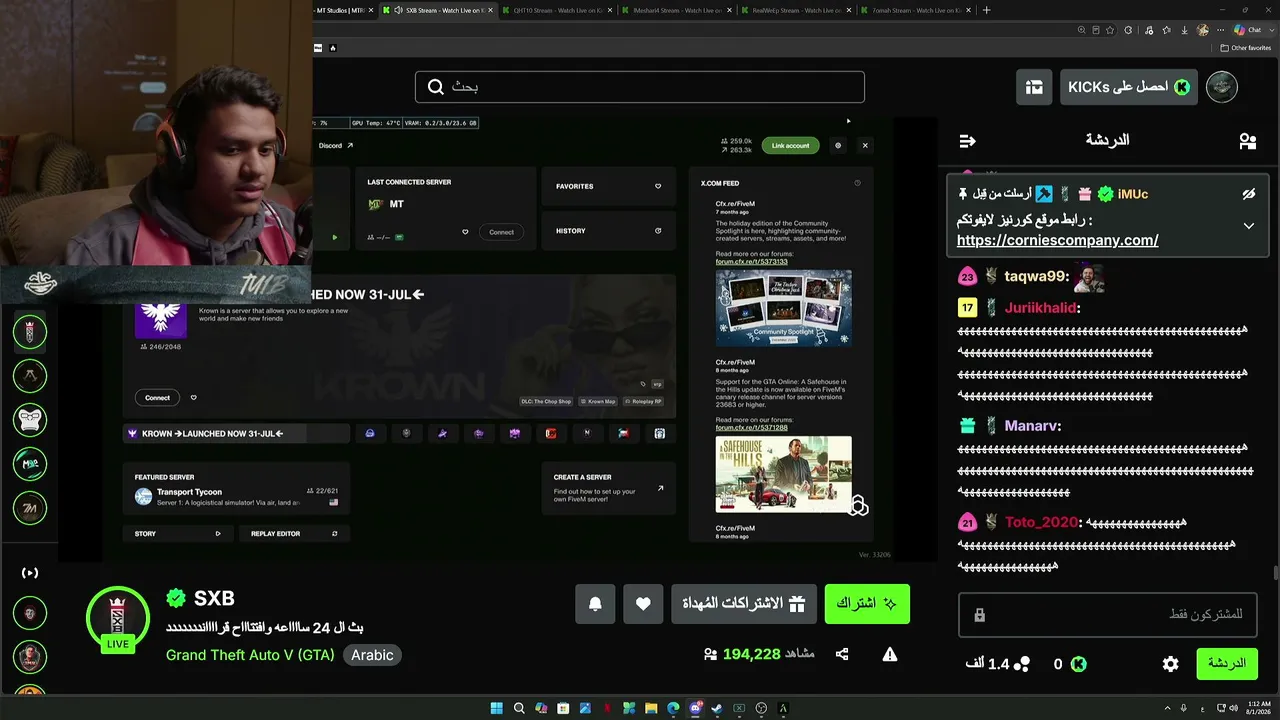This screenshot has width=1280, height=720.
Task: Click the Arabic language tag
Action: pos(372,655)
